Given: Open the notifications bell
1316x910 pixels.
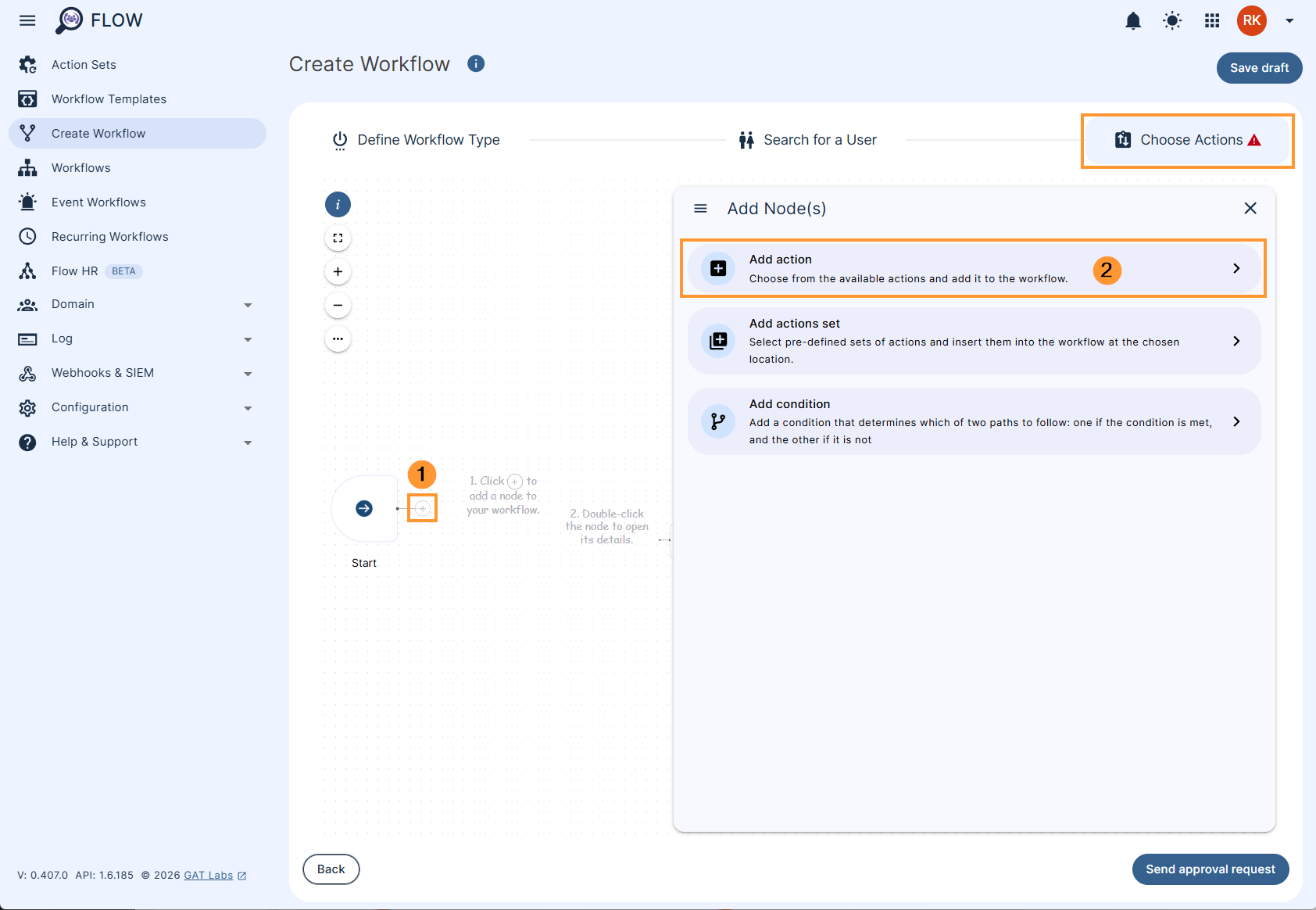Looking at the screenshot, I should 1133,21.
